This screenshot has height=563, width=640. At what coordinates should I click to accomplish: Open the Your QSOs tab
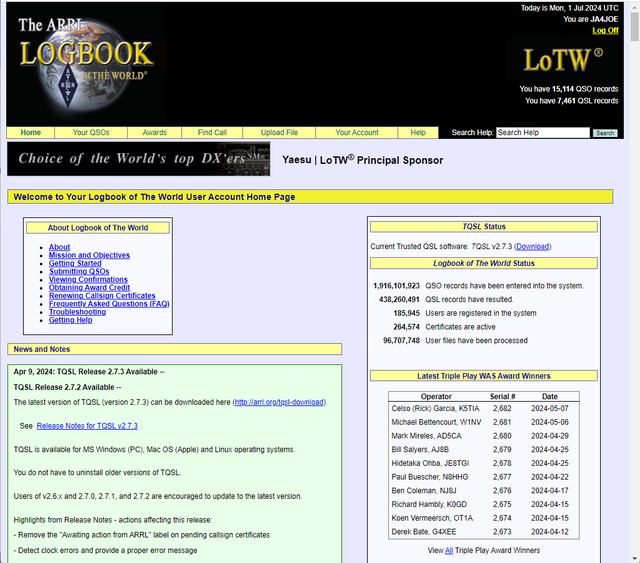(91, 133)
